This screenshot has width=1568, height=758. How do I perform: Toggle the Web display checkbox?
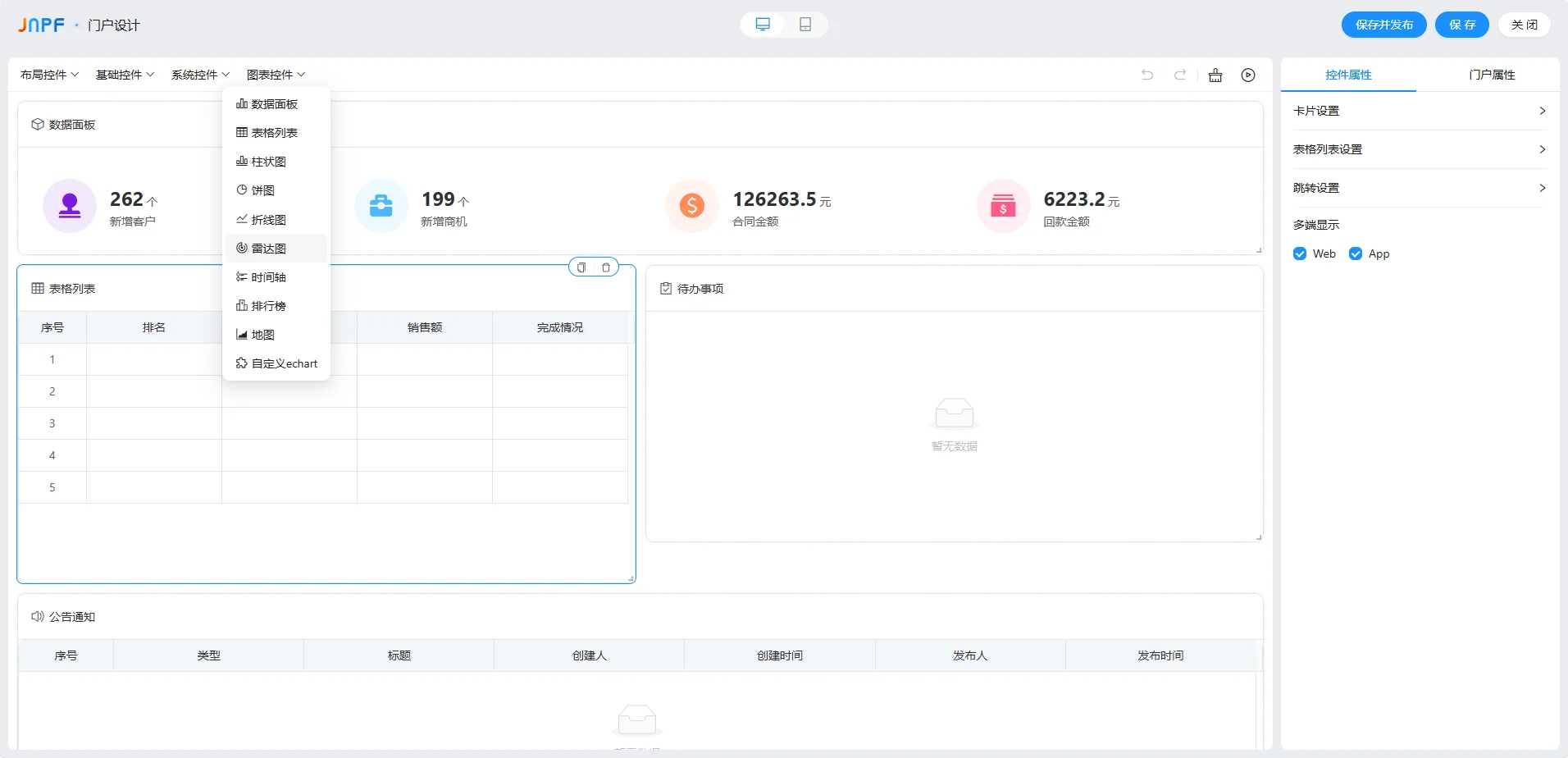[1300, 254]
